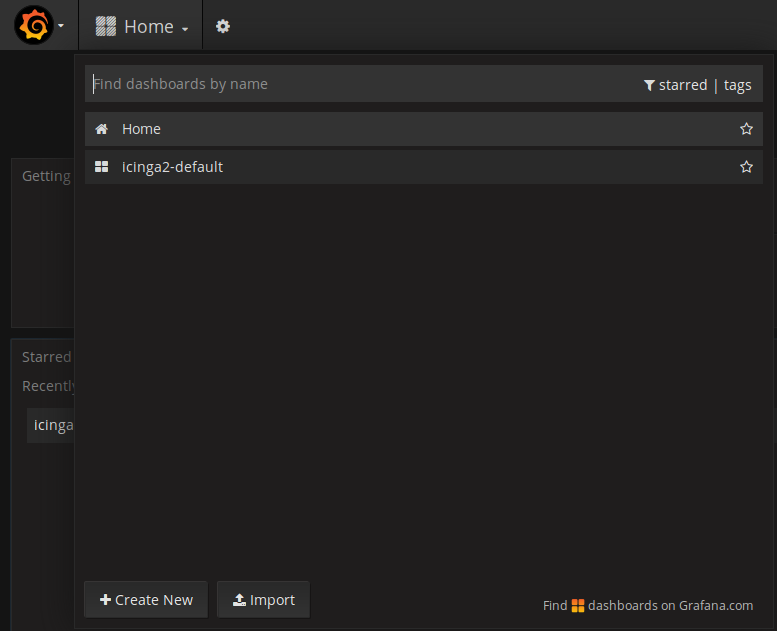Star the icinga2-default dashboard
This screenshot has height=631, width=777.
pos(746,167)
